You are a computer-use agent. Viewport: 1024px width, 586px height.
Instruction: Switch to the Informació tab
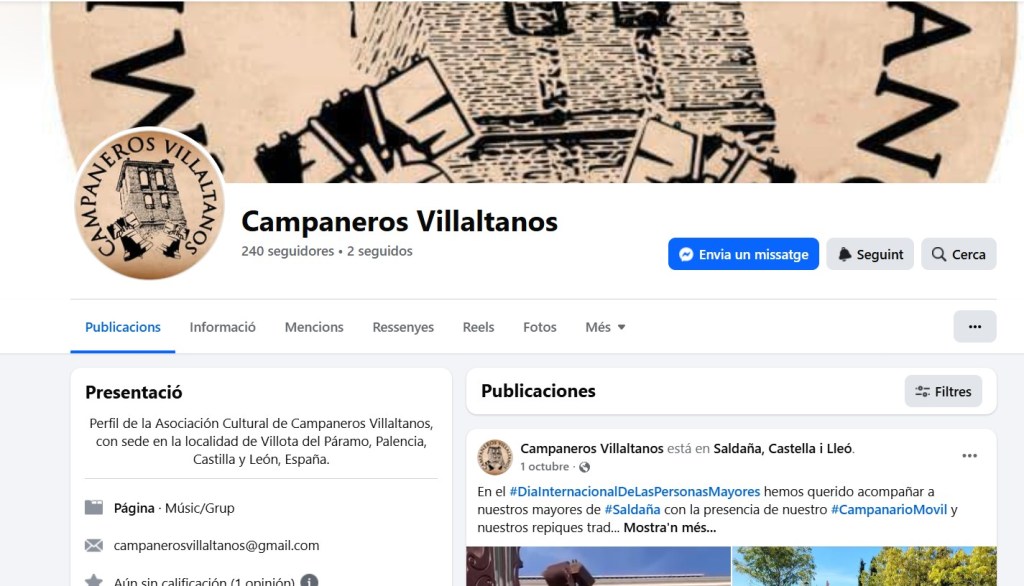(x=222, y=327)
